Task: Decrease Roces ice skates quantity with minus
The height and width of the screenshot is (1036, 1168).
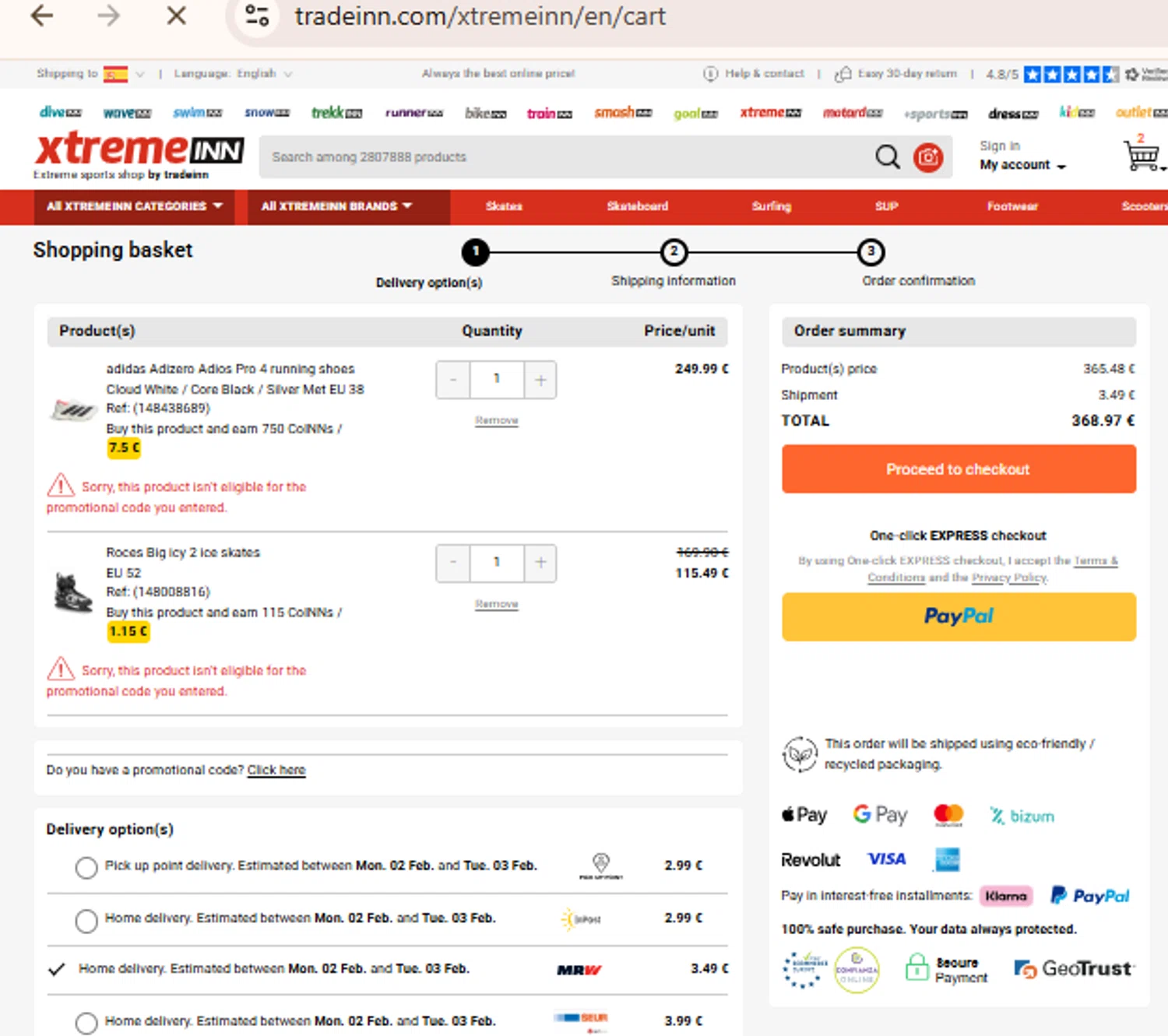Action: 453,564
